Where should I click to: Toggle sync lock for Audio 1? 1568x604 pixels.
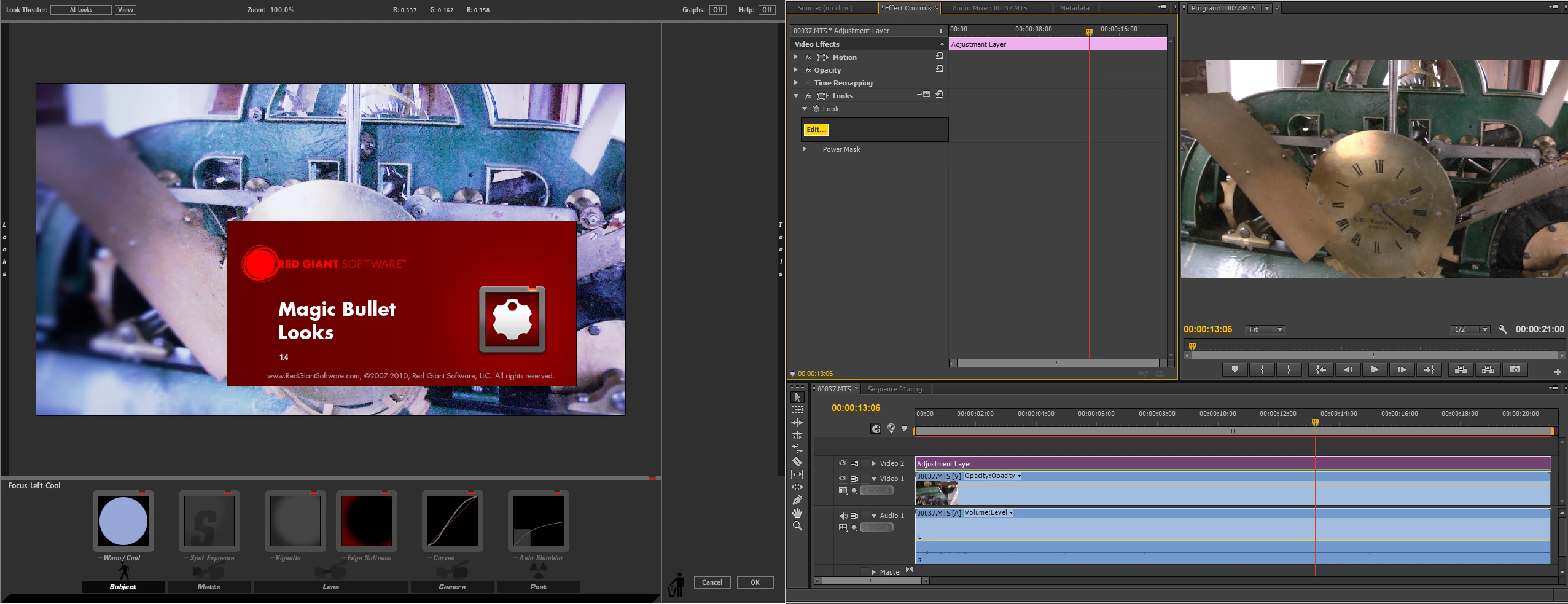(854, 516)
